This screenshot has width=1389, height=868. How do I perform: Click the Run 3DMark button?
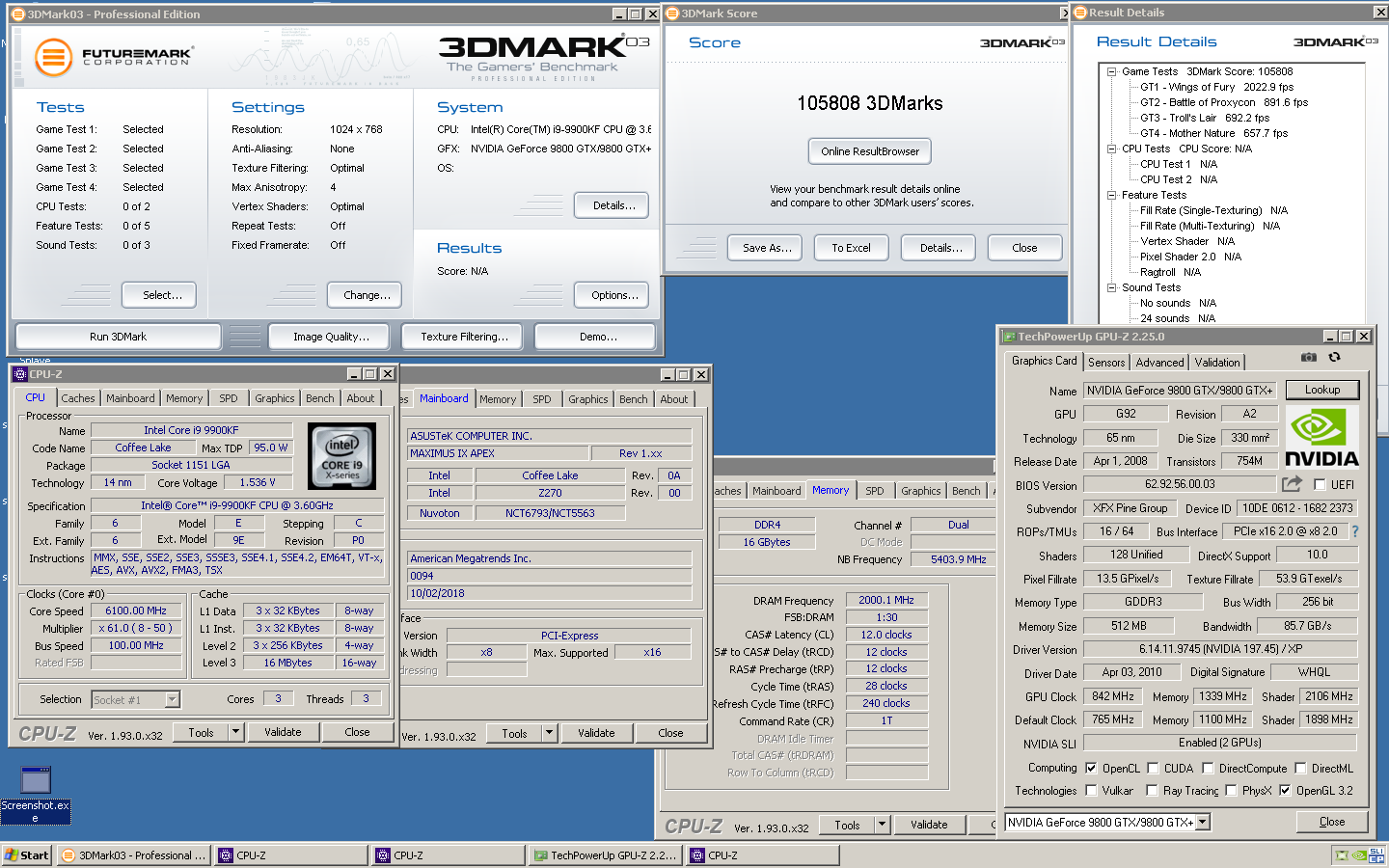[x=118, y=337]
